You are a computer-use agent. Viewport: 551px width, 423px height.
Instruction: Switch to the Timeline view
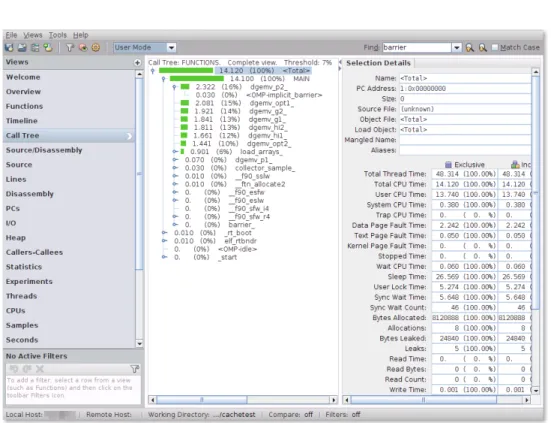[22, 121]
